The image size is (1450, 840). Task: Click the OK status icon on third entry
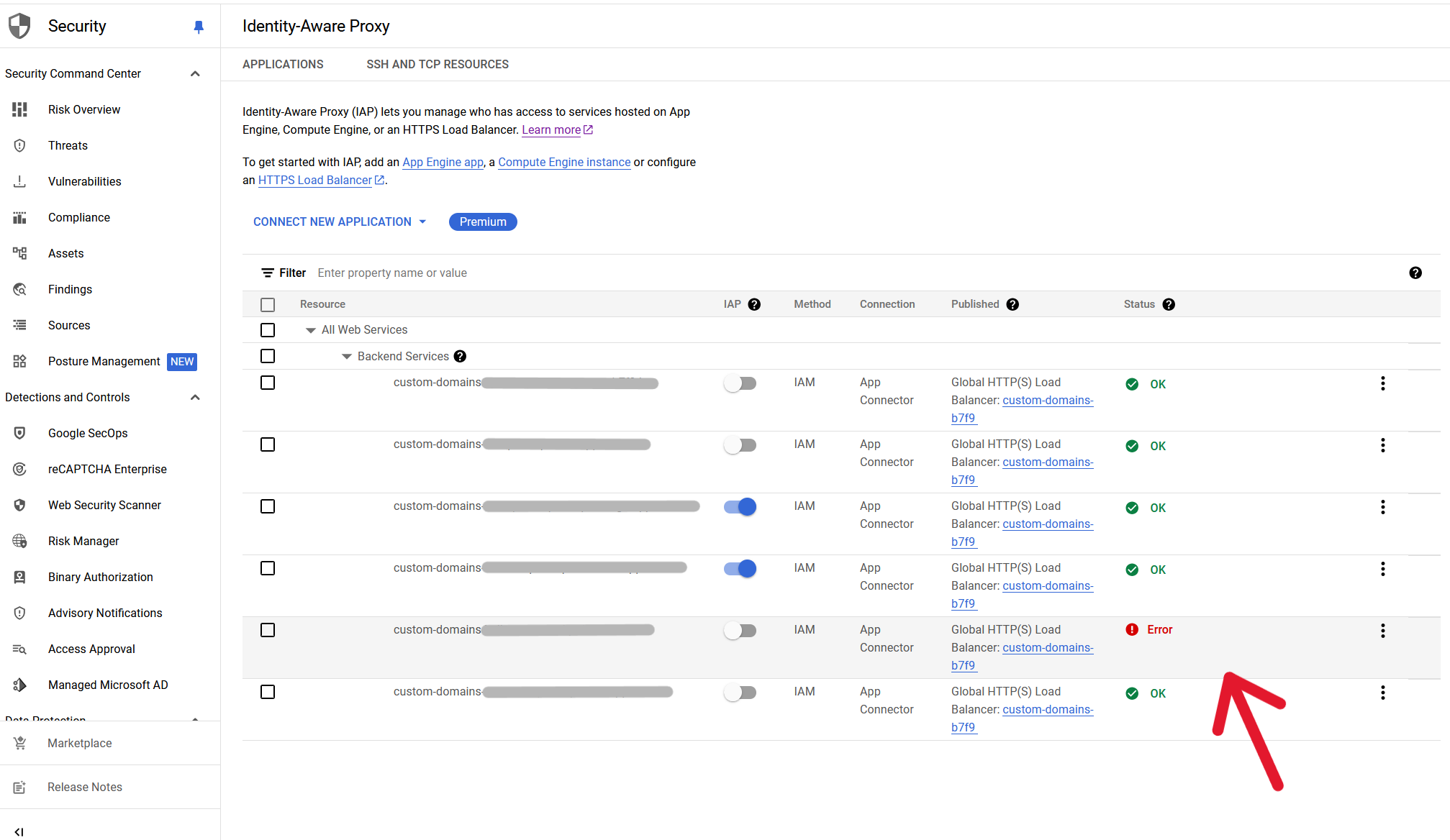click(x=1131, y=506)
